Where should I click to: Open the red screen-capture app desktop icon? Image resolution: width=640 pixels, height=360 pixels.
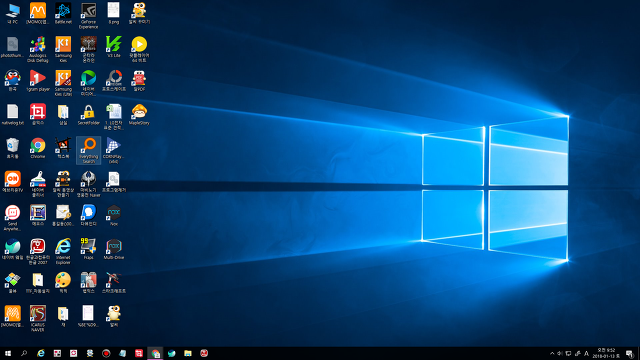tap(38, 115)
